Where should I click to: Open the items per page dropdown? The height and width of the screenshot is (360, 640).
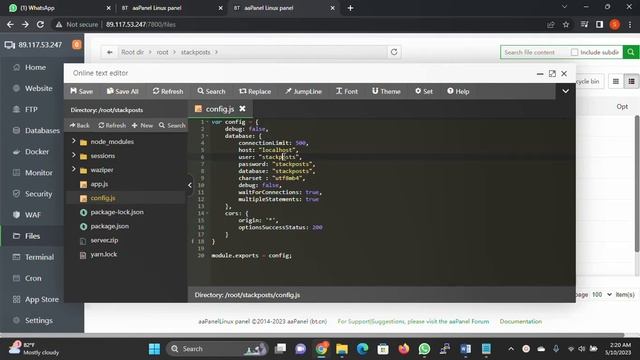click(602, 294)
